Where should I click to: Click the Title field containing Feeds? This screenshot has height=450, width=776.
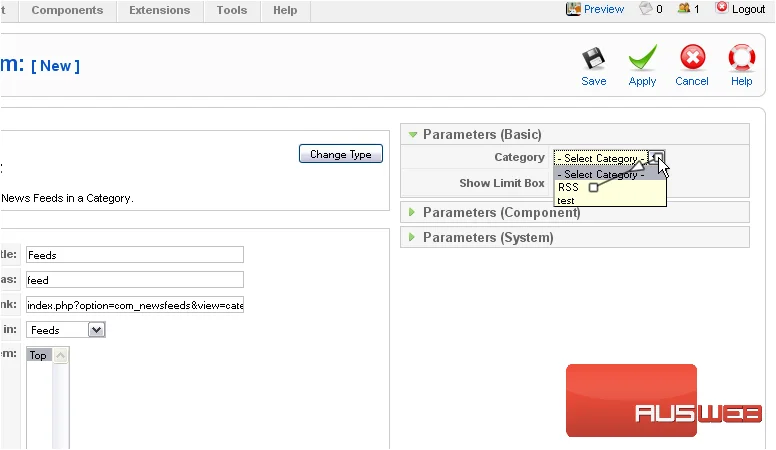pos(135,255)
